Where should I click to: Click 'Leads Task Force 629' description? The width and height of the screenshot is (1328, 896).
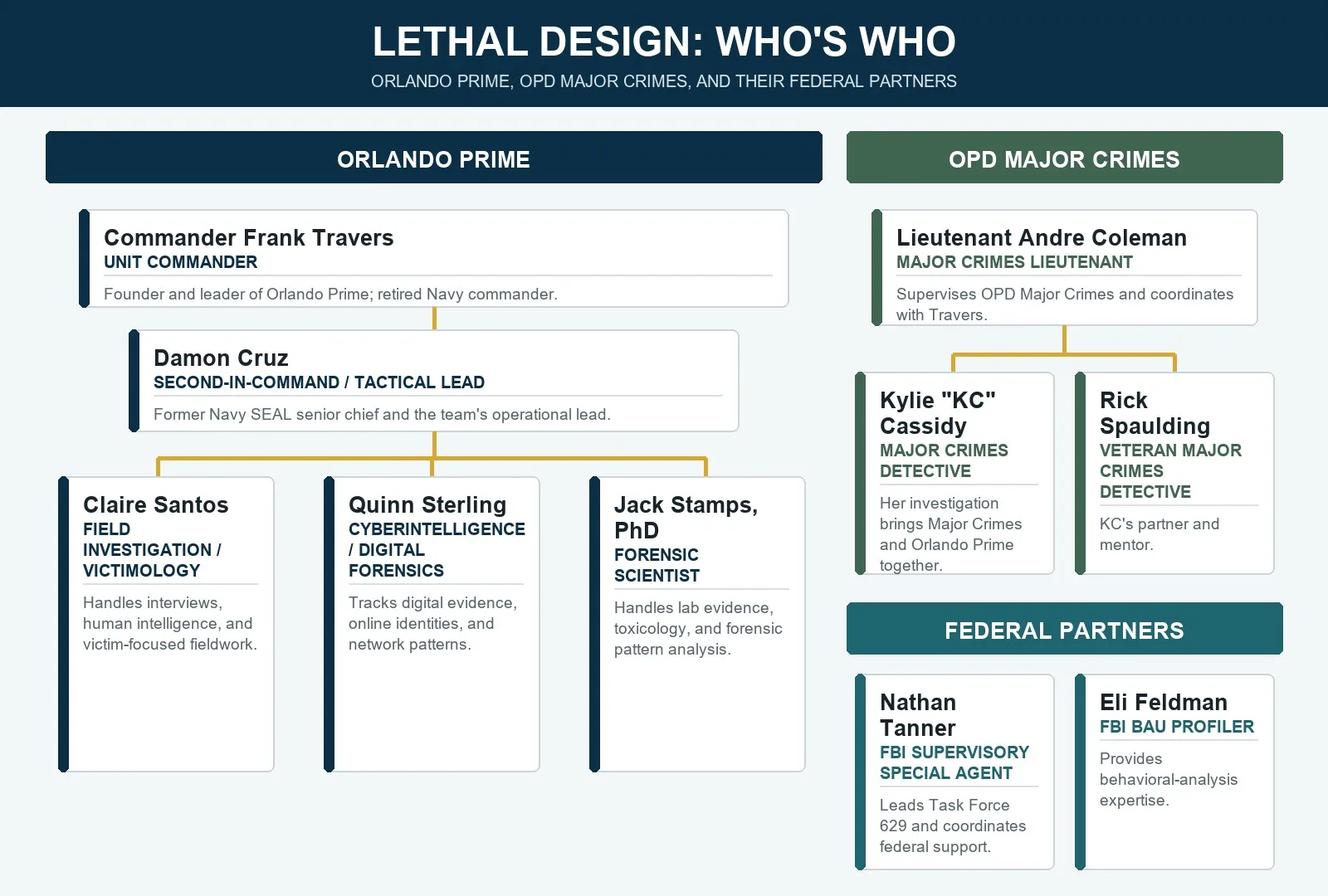953,826
